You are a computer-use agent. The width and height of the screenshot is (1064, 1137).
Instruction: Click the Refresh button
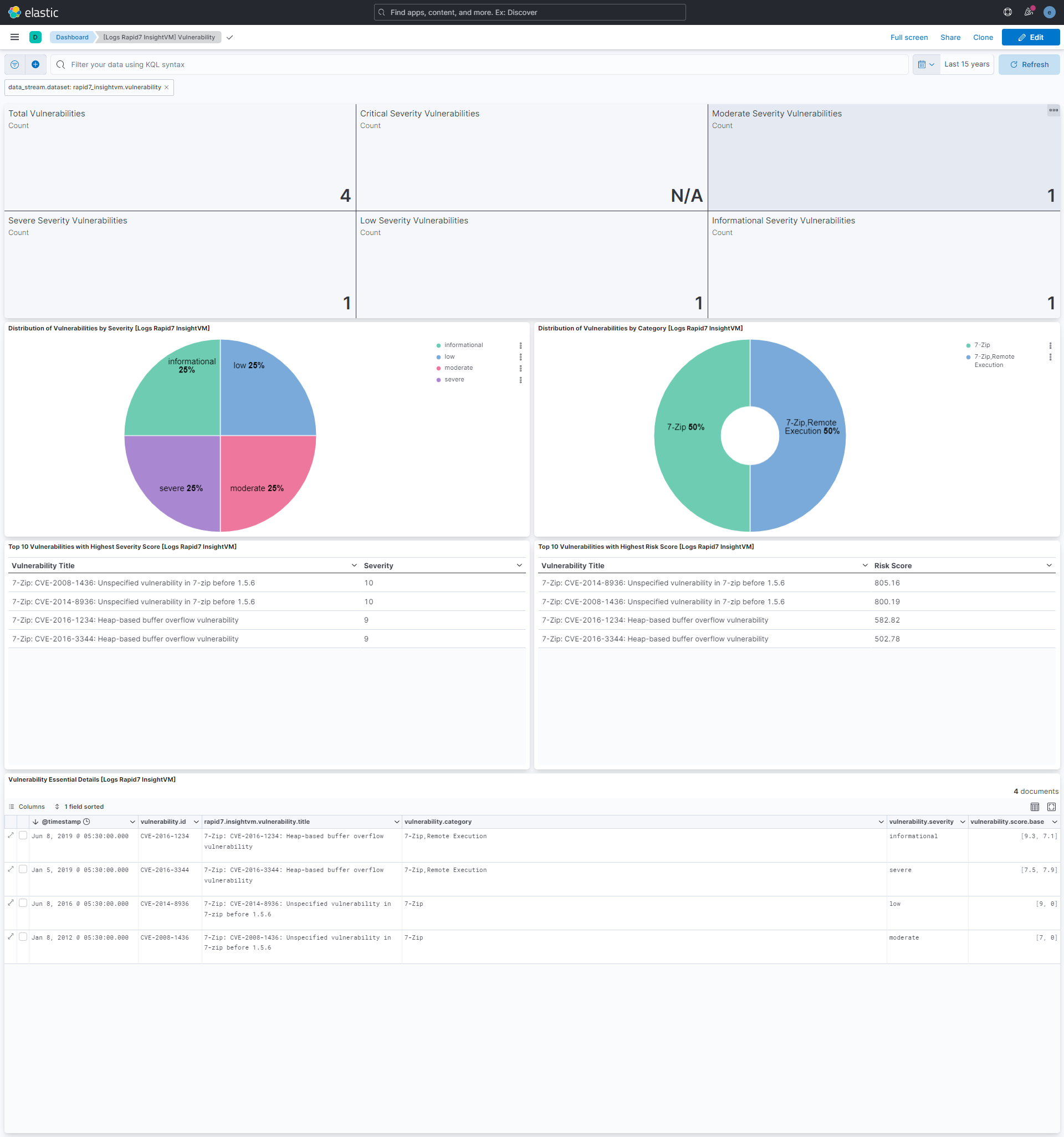click(x=1029, y=64)
